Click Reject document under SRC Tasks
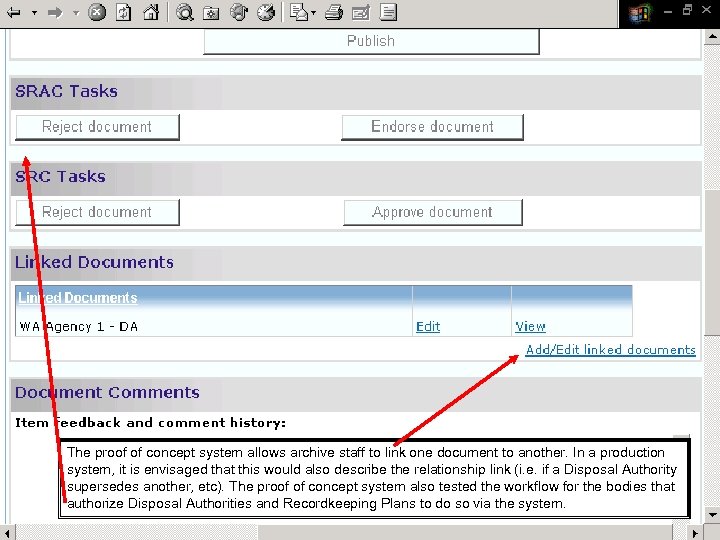The height and width of the screenshot is (540, 720). pos(97,212)
